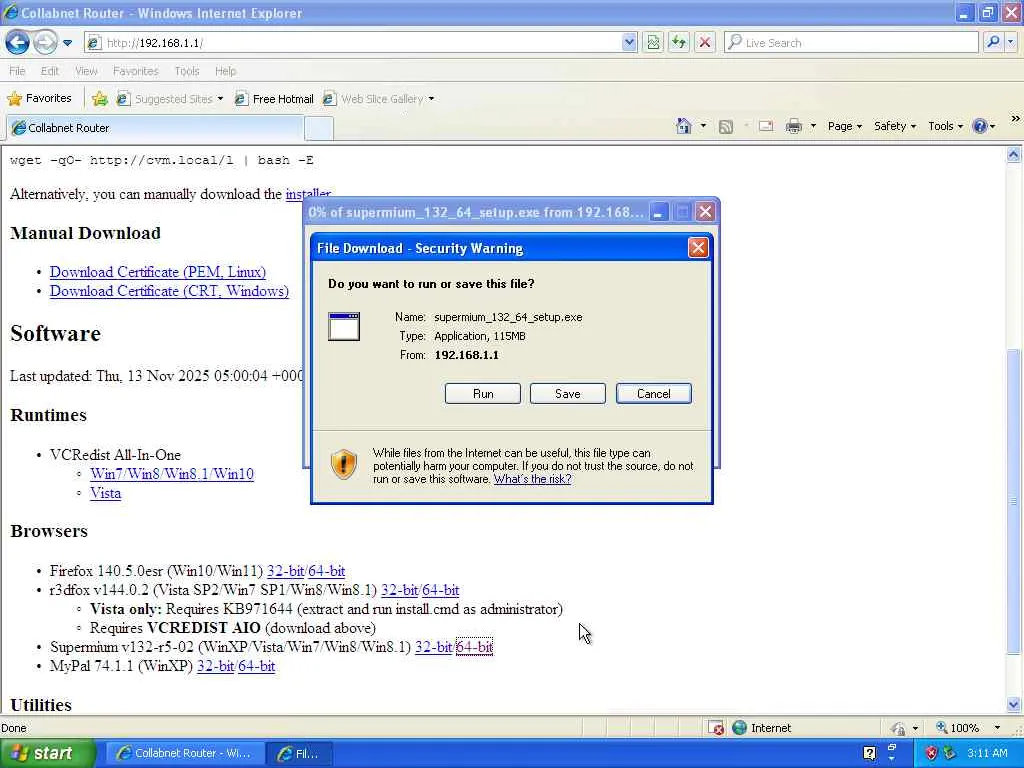This screenshot has height=768, width=1024.
Task: Open the View menu
Action: click(86, 71)
